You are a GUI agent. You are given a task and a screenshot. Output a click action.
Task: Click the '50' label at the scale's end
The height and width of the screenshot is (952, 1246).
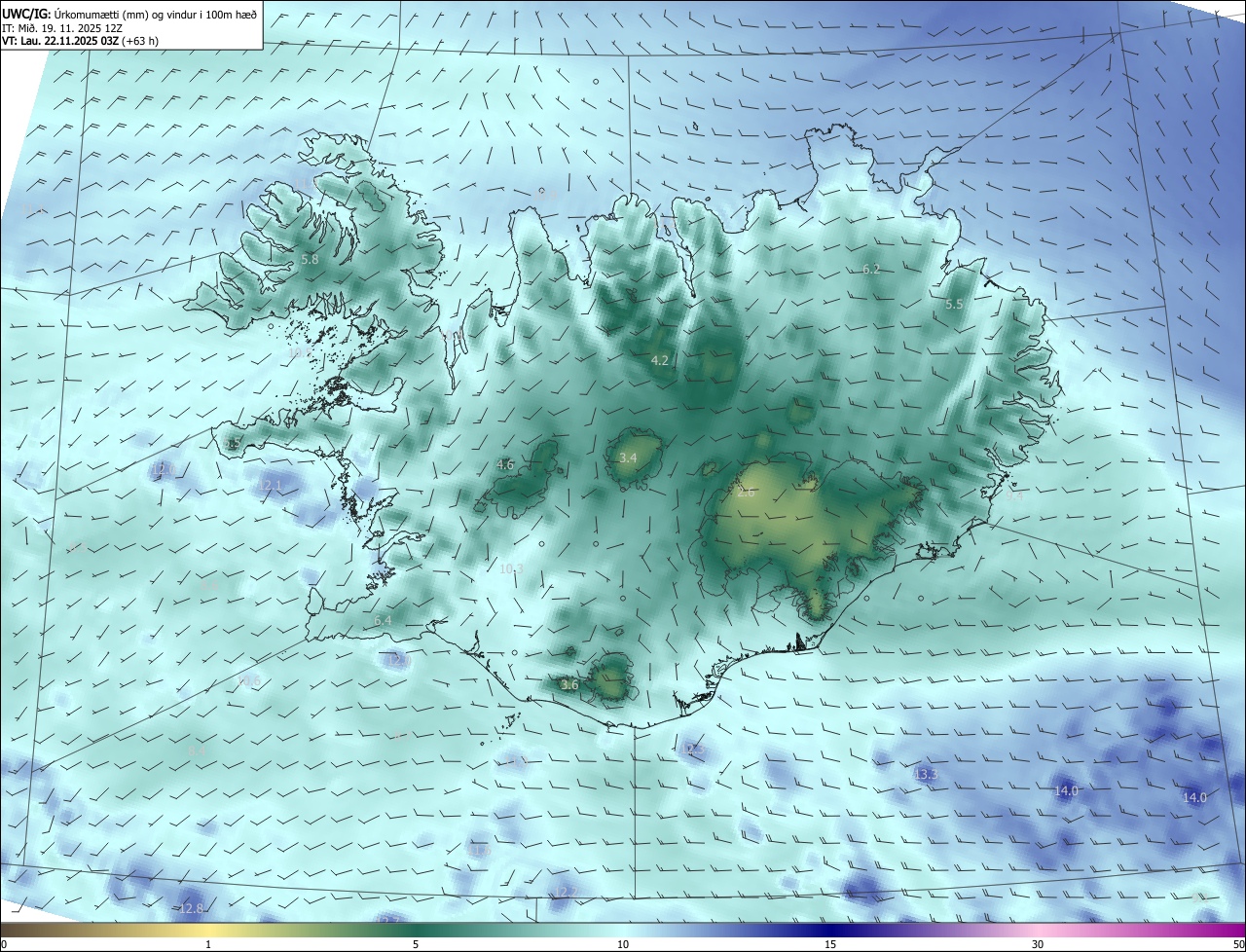[1238, 944]
